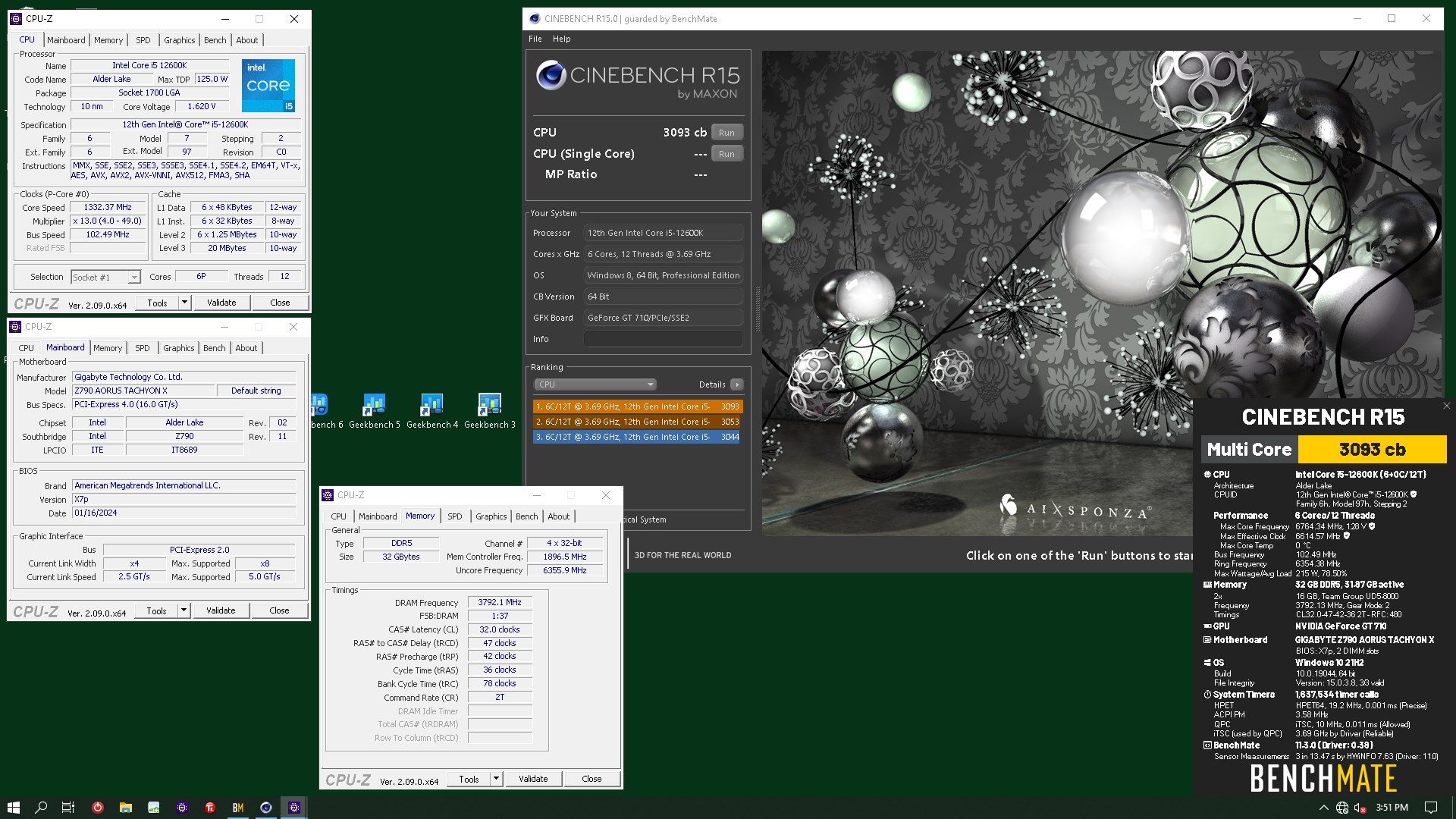Click the active CPU-Z taskbar icon
Image resolution: width=1456 pixels, height=819 pixels.
(x=294, y=808)
